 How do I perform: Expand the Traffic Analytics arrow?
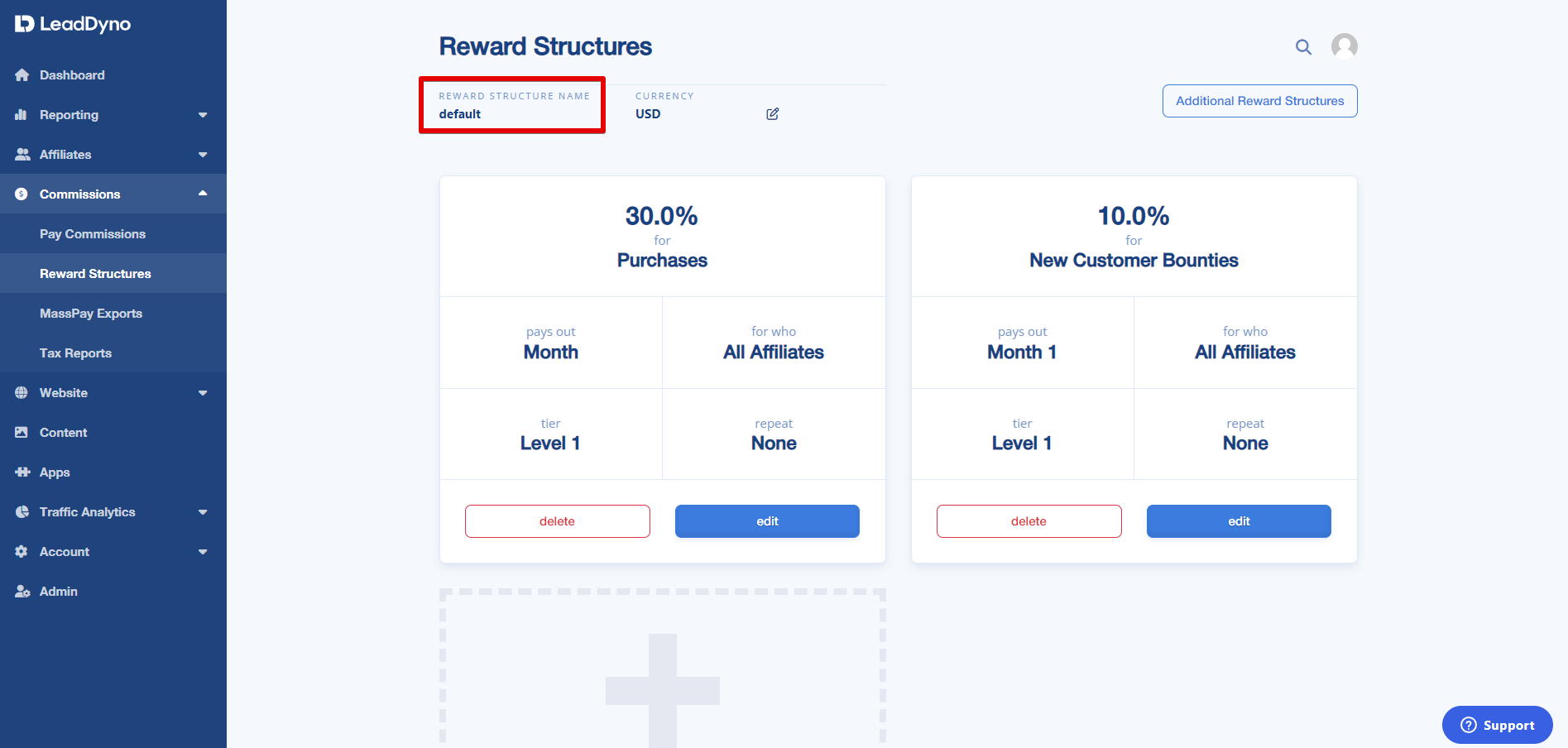pyautogui.click(x=203, y=512)
